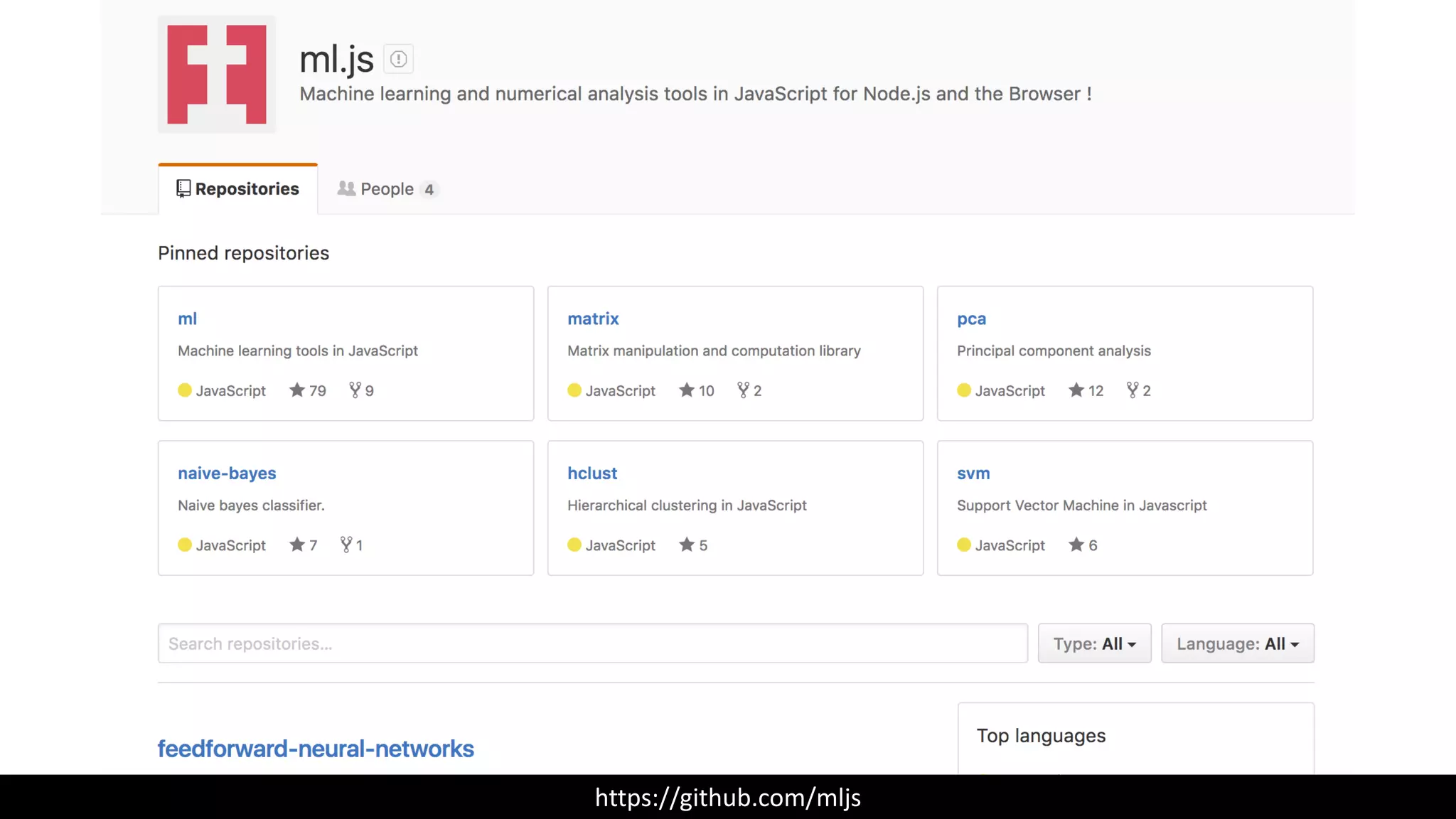
Task: Click the people icon in People tab
Action: [x=346, y=188]
